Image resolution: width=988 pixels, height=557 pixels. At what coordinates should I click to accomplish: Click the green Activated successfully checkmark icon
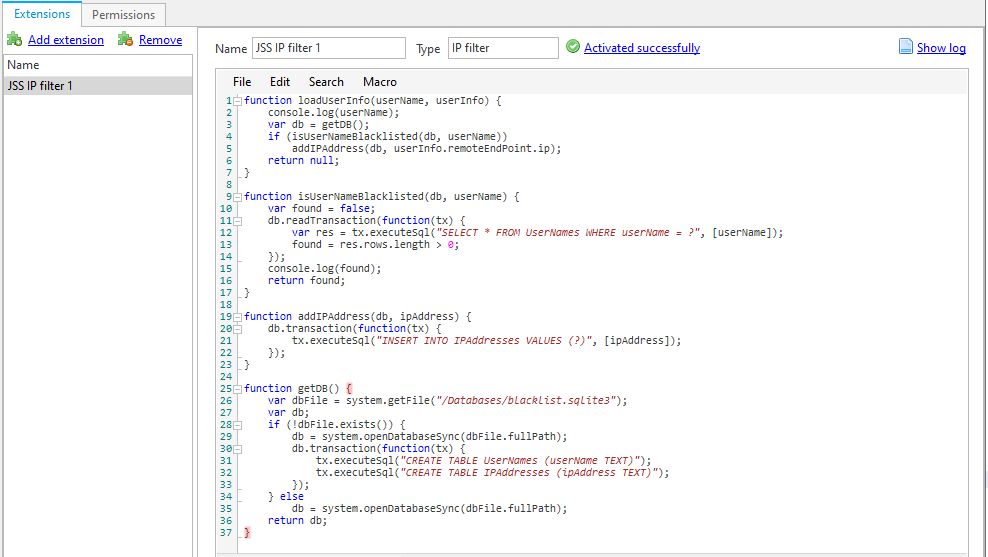573,47
